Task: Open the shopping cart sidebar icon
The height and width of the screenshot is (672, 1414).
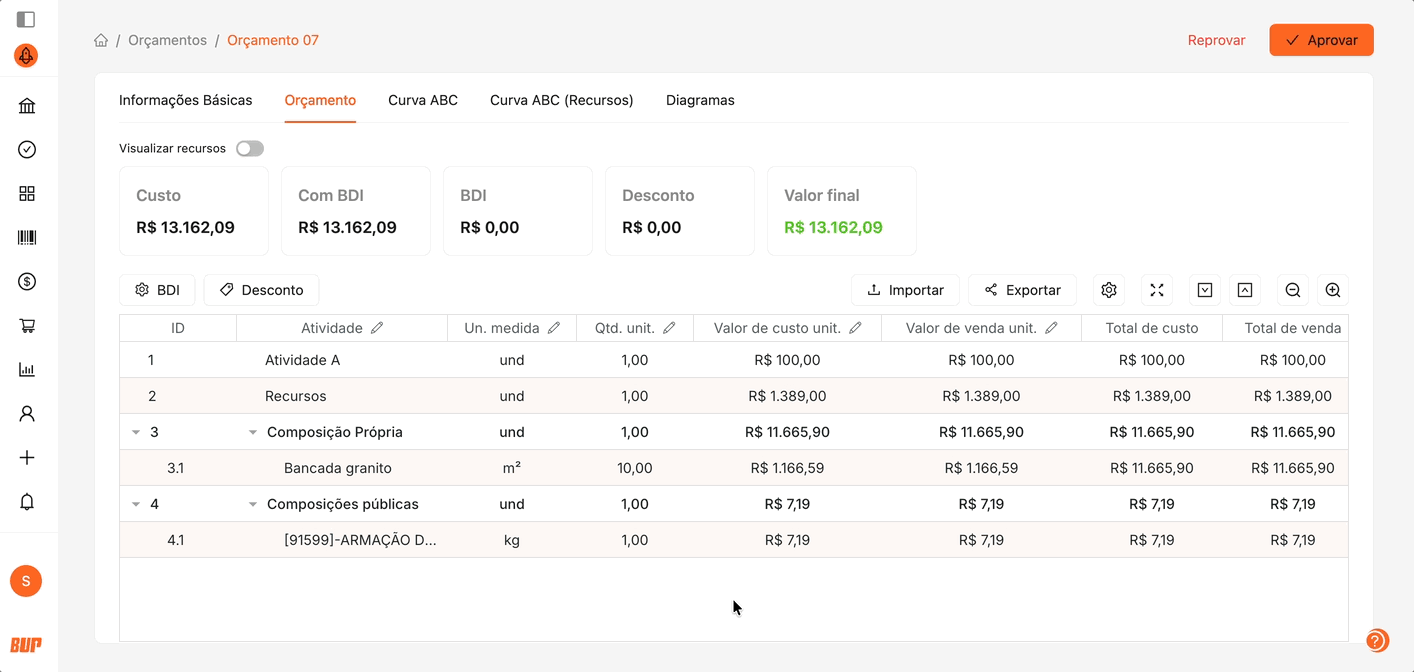Action: 27,326
